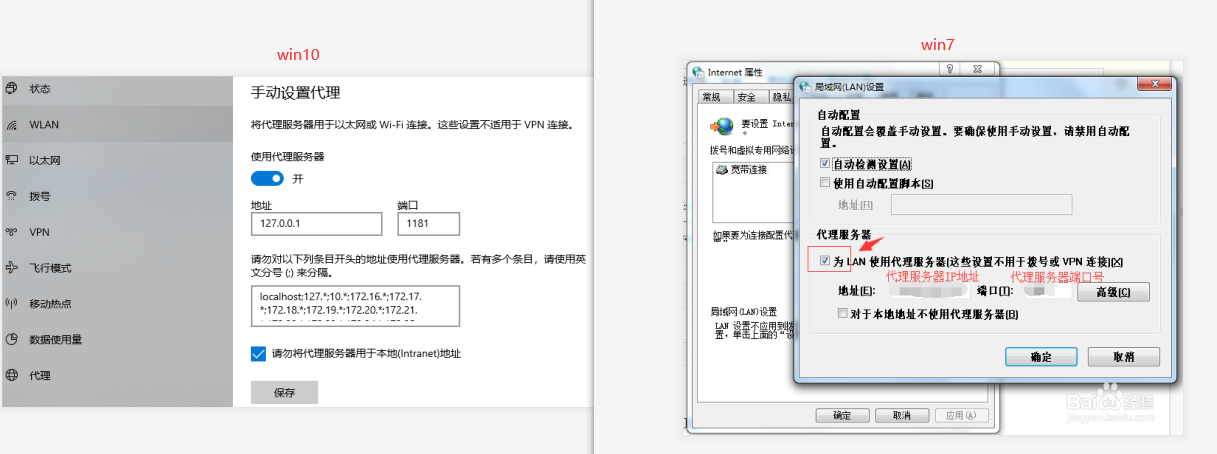Switch to the 安全 tab
Image resolution: width=1217 pixels, height=454 pixels.
[x=746, y=97]
